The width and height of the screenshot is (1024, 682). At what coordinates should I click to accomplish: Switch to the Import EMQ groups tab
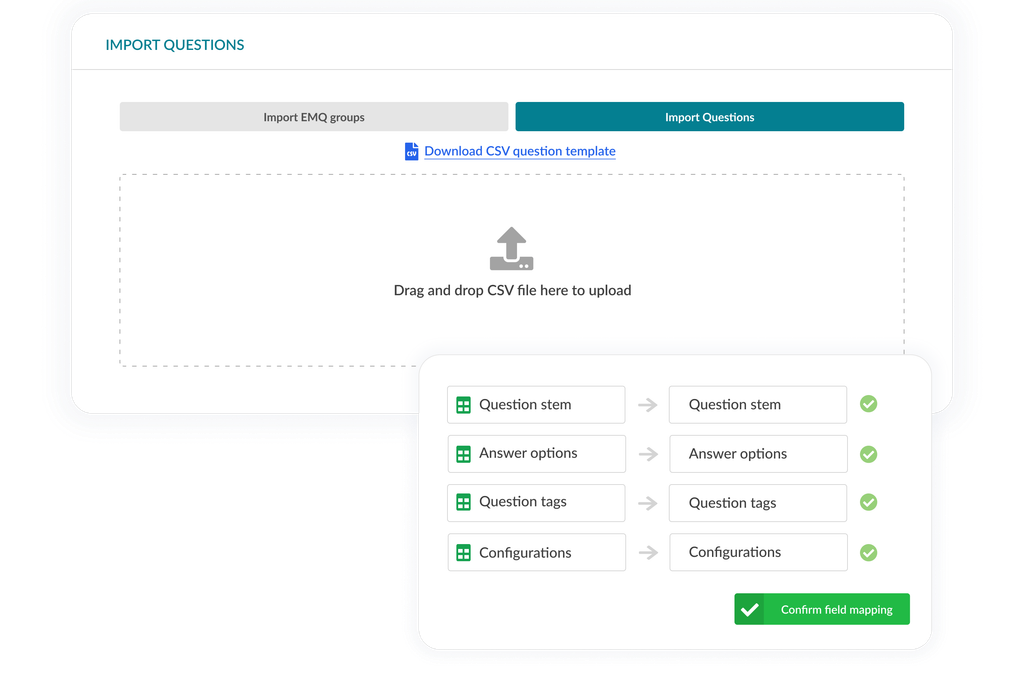pyautogui.click(x=313, y=116)
